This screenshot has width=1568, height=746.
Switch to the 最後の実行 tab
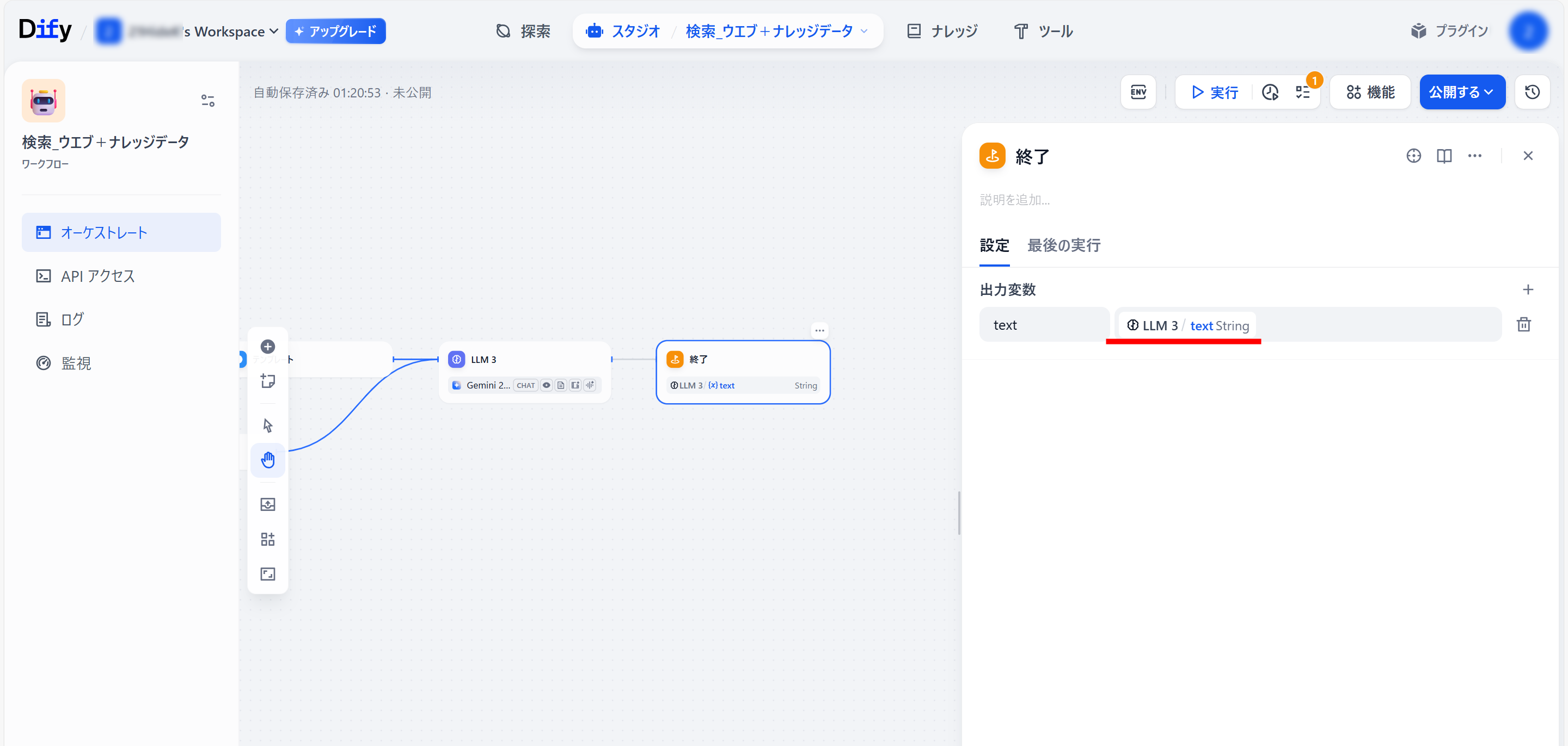1063,246
